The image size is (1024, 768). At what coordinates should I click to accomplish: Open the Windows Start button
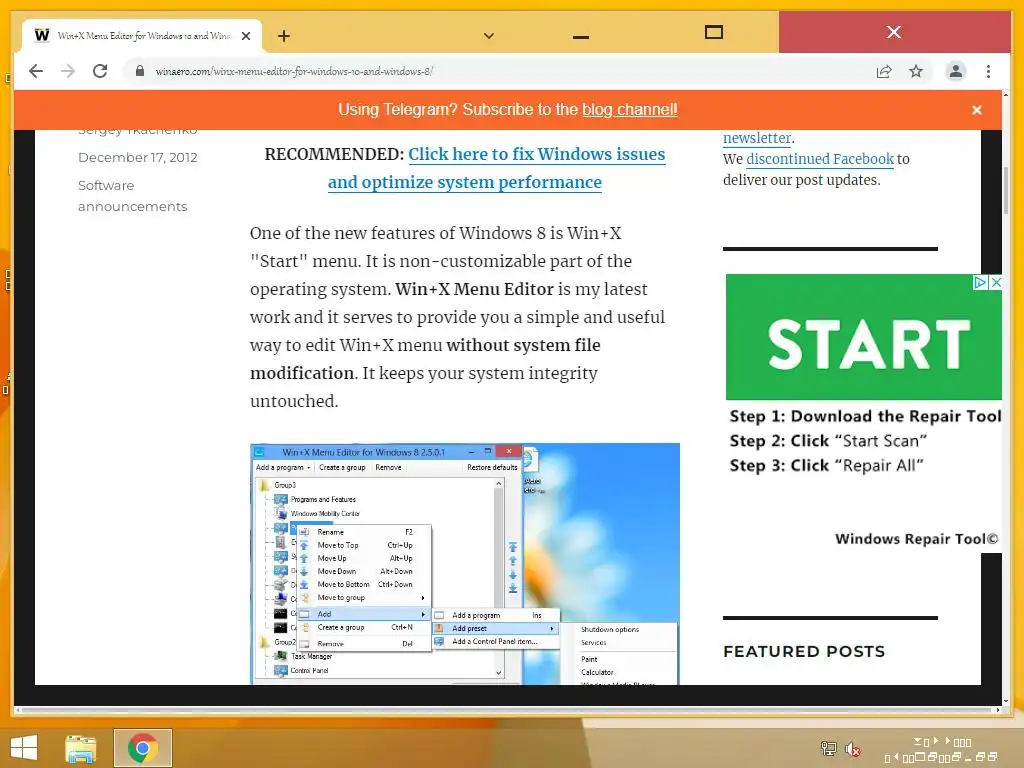[x=24, y=748]
